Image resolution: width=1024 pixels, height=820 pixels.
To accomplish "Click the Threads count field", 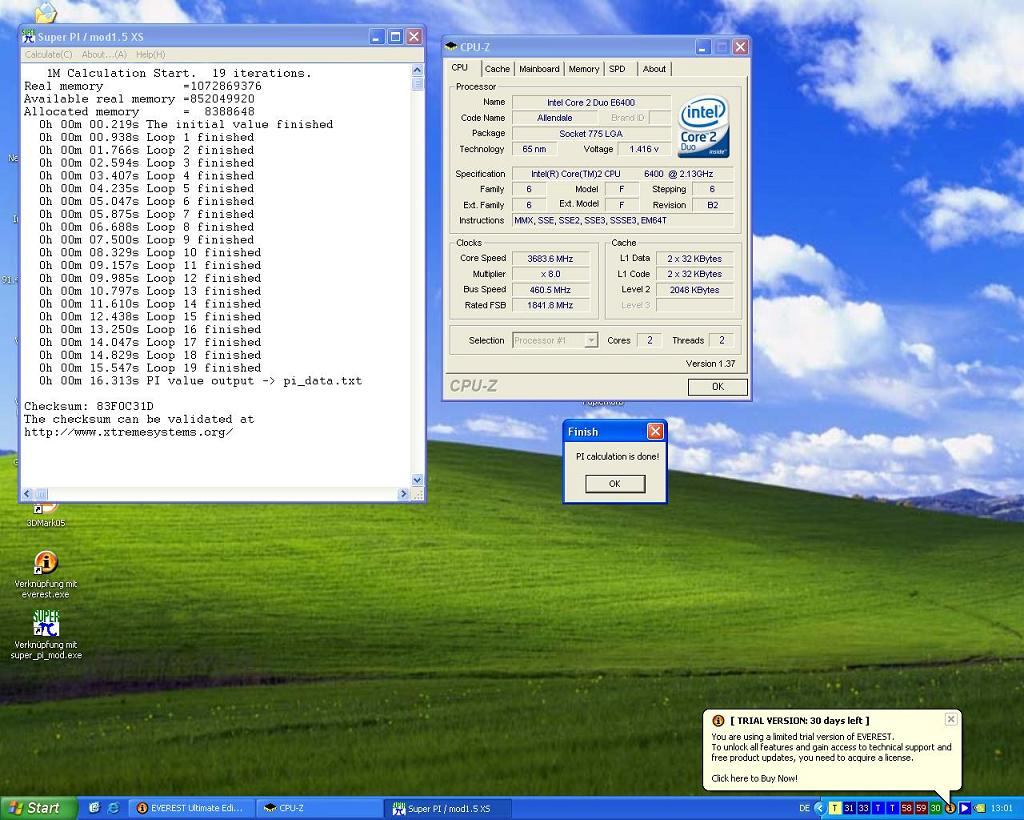I will 722,340.
